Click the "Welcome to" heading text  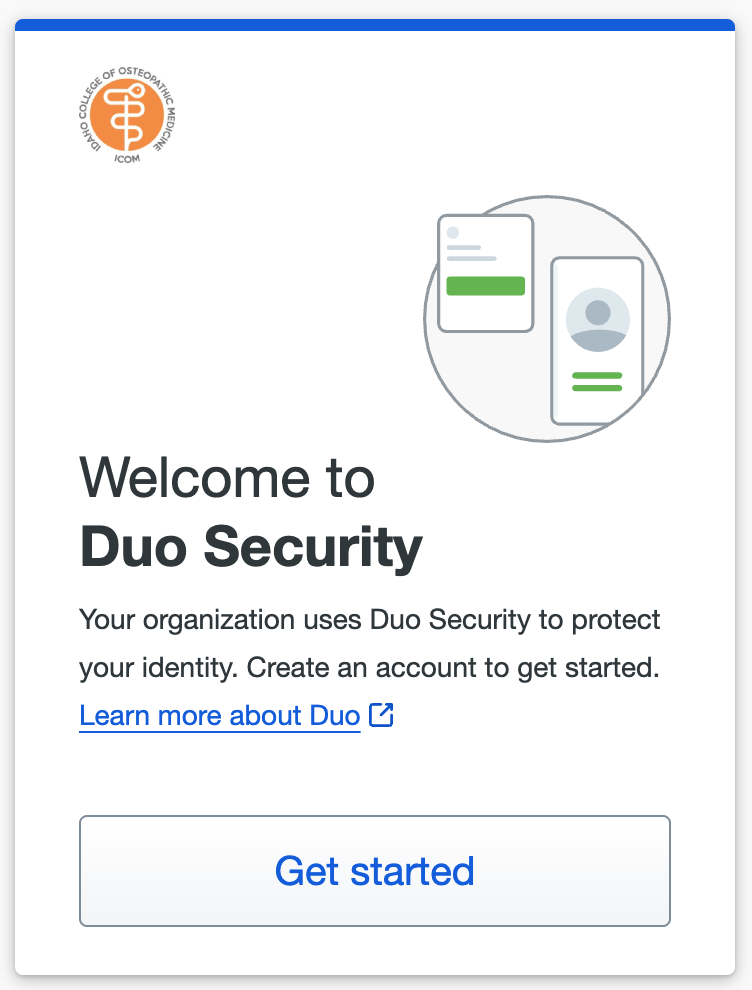coord(227,478)
